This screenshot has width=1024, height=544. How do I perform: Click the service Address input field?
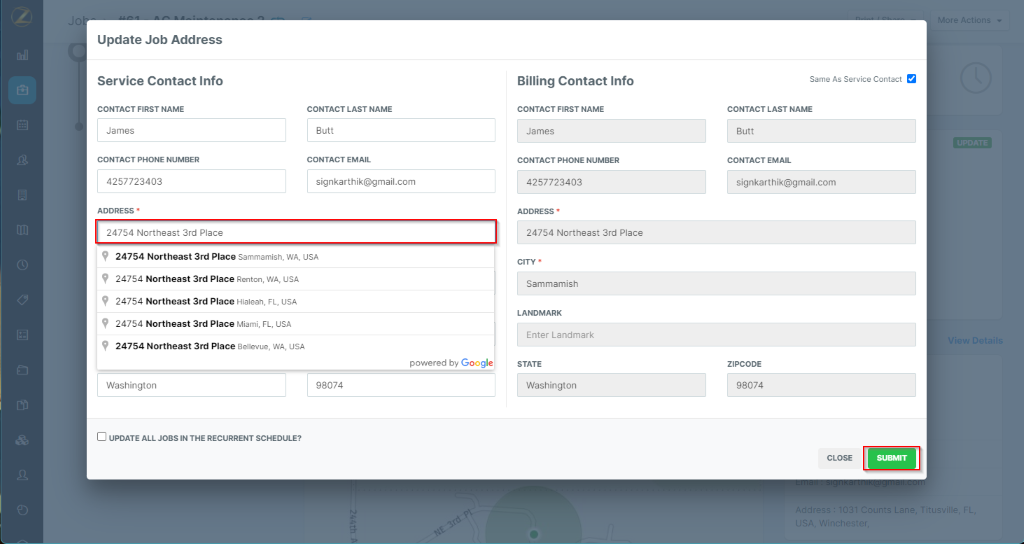pos(296,232)
